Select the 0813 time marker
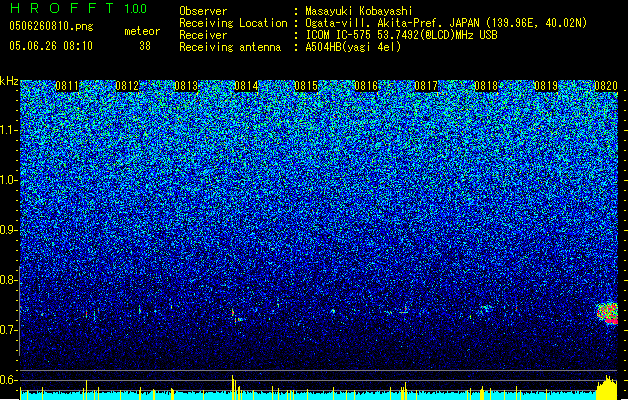This screenshot has width=629, height=400. pos(187,86)
